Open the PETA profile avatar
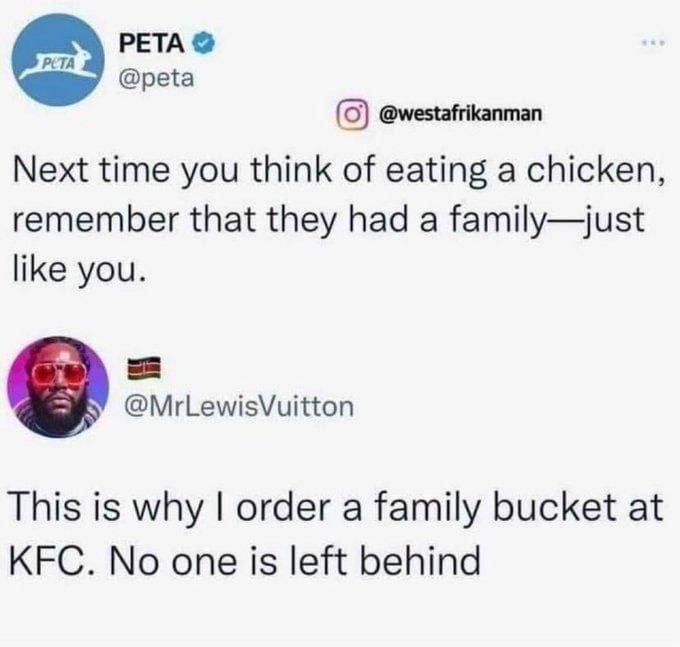Viewport: 680px width, 647px height. tap(61, 60)
